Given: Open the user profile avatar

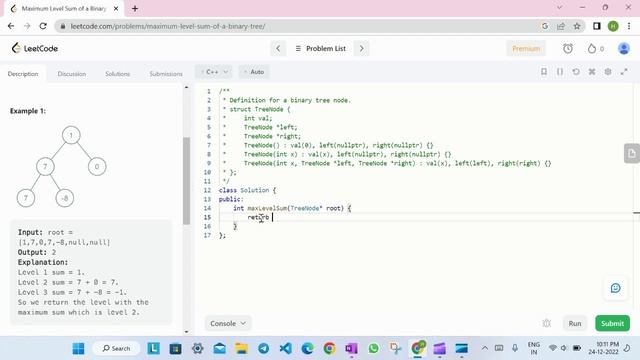Looking at the screenshot, I should 623,49.
